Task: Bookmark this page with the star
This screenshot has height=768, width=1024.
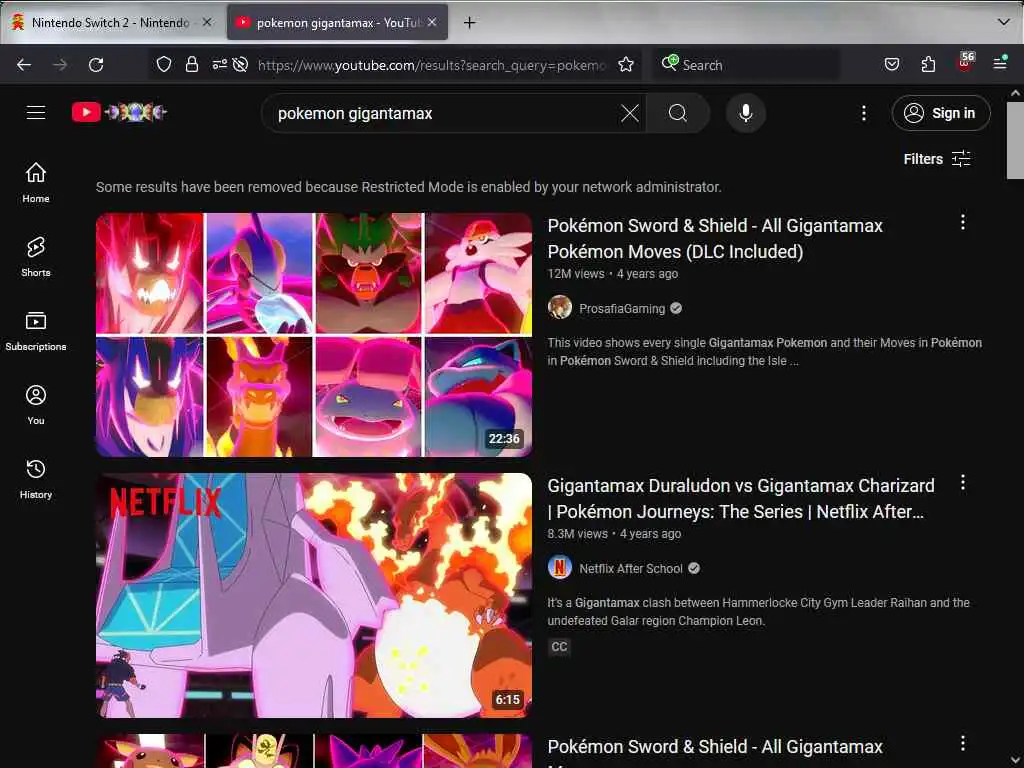Action: pos(626,64)
